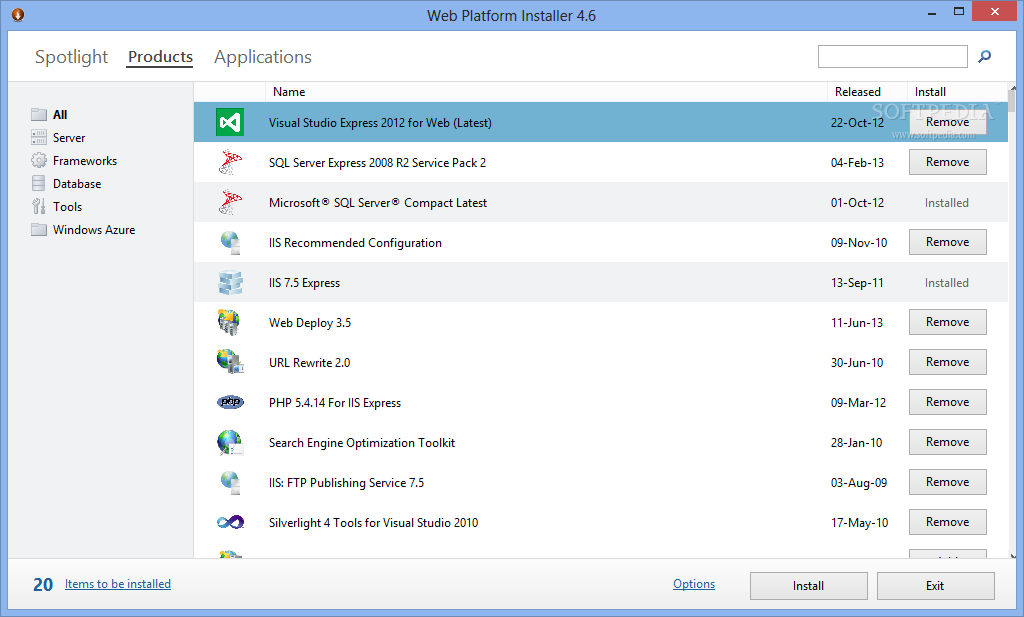
Task: Open the Applications tab
Action: click(263, 57)
